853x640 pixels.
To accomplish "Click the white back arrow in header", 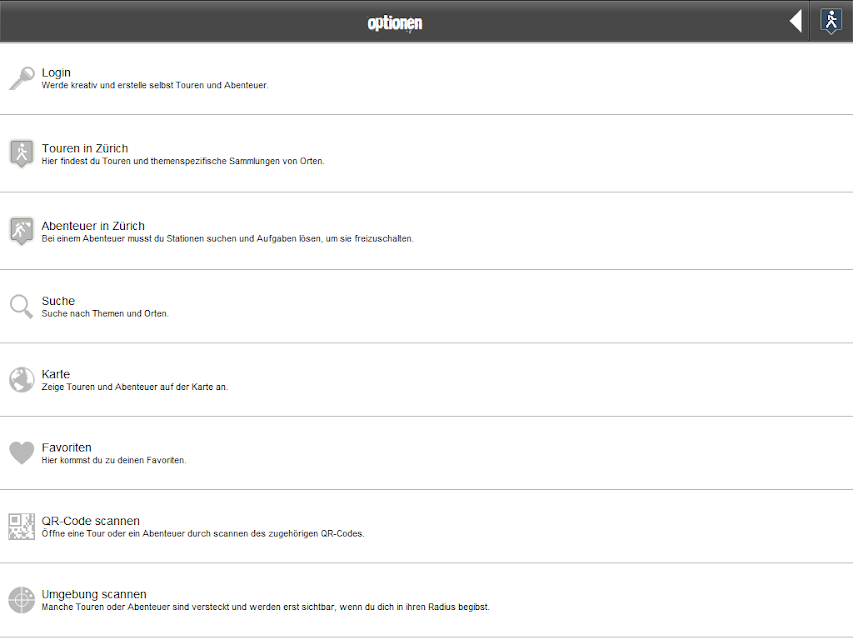I will pos(796,21).
